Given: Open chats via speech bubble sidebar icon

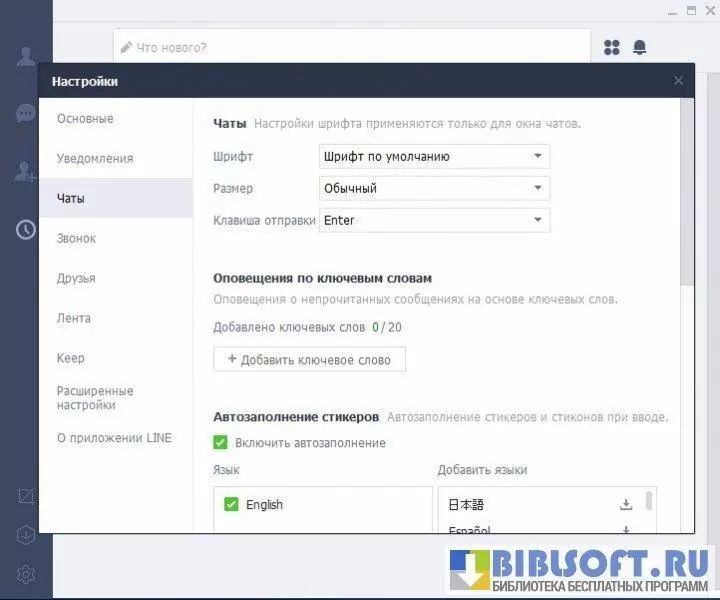Looking at the screenshot, I should 26,114.
